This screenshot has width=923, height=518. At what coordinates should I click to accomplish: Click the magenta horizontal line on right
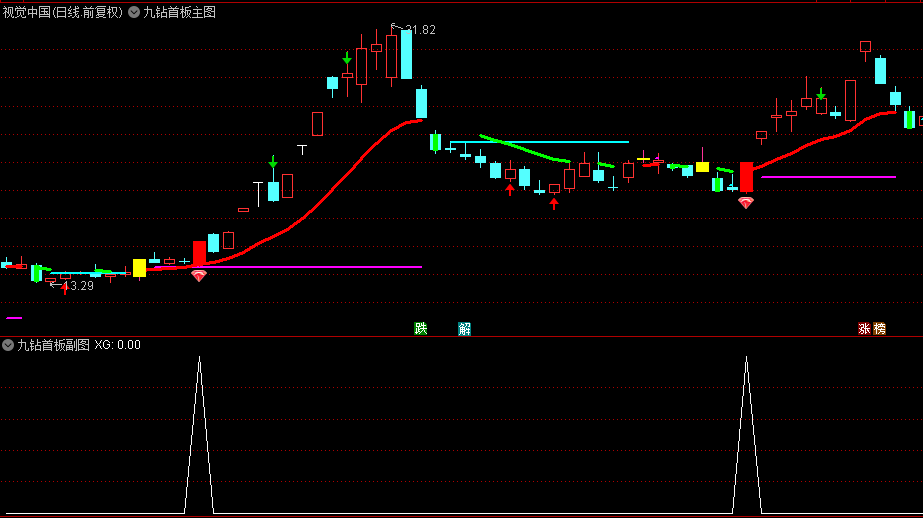[x=828, y=177]
